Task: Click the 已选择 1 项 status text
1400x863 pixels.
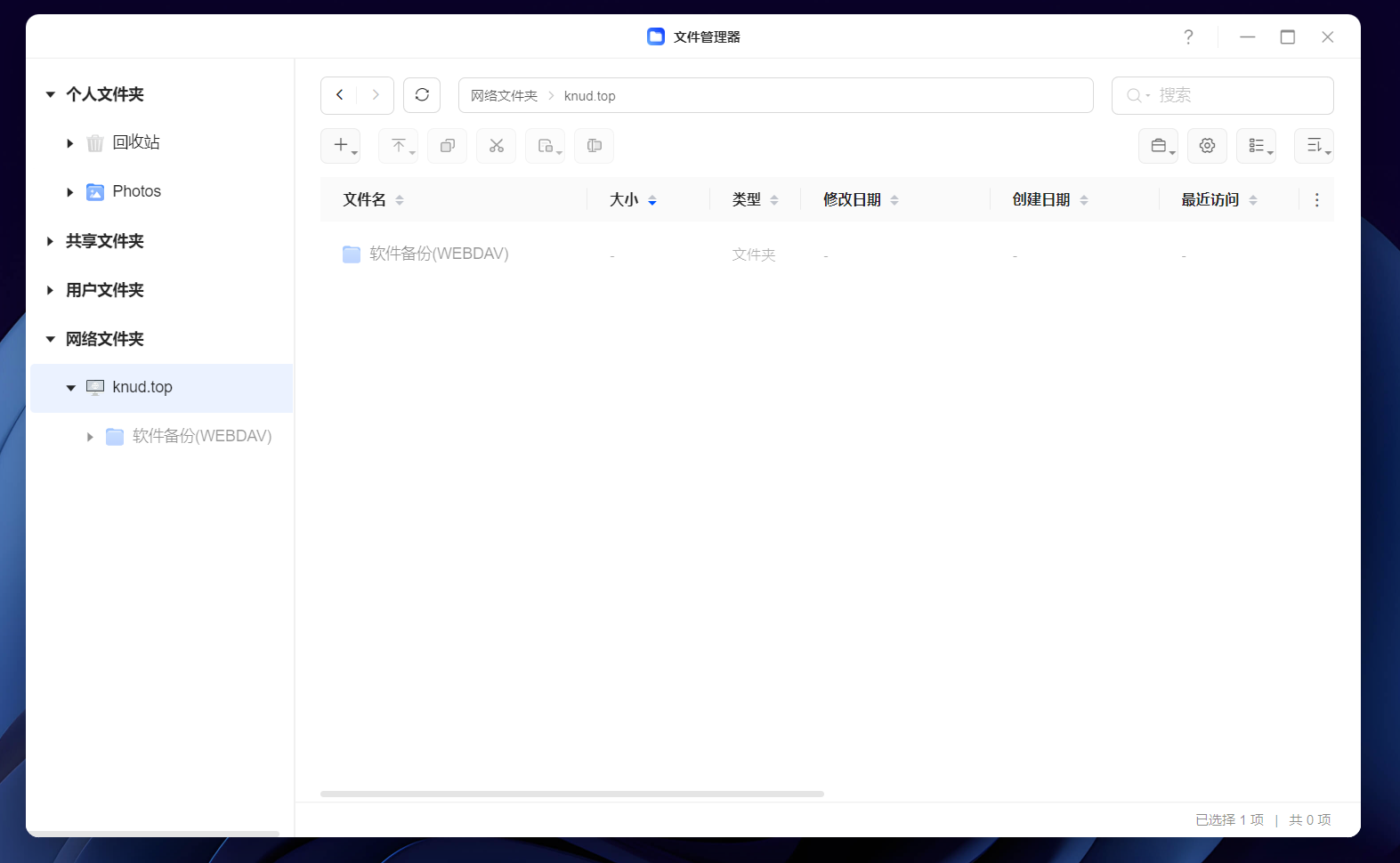Action: pos(1229,819)
